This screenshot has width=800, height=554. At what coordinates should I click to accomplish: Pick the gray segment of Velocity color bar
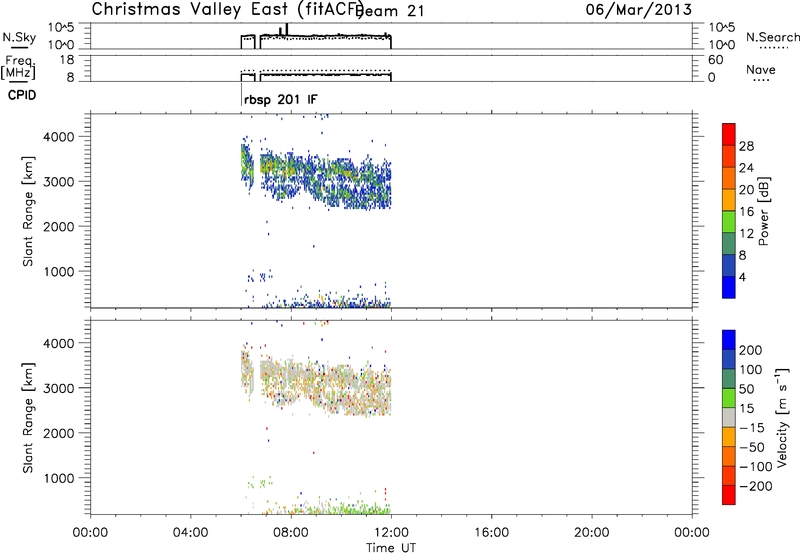[729, 417]
